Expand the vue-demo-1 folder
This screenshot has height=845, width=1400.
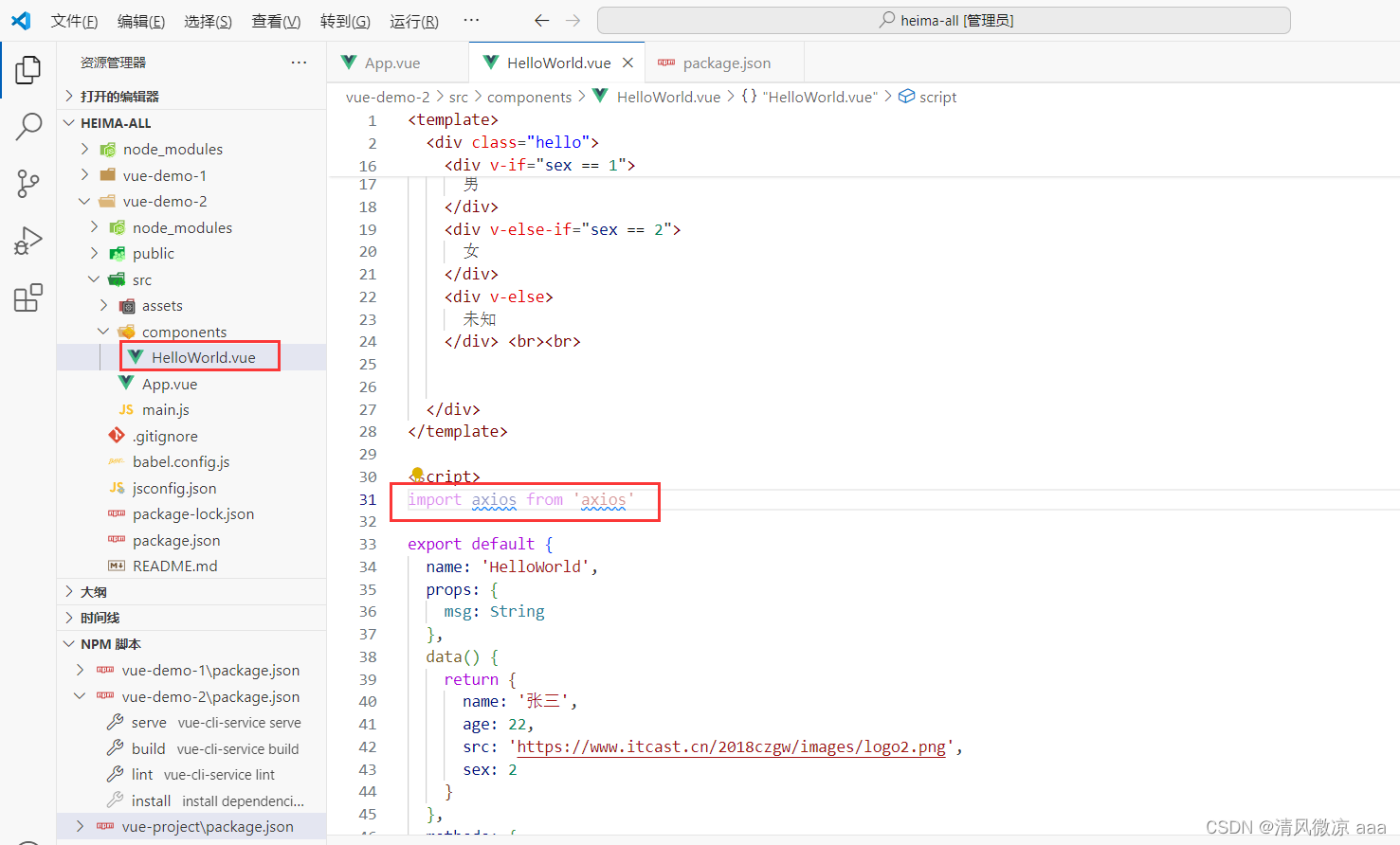pos(164,175)
